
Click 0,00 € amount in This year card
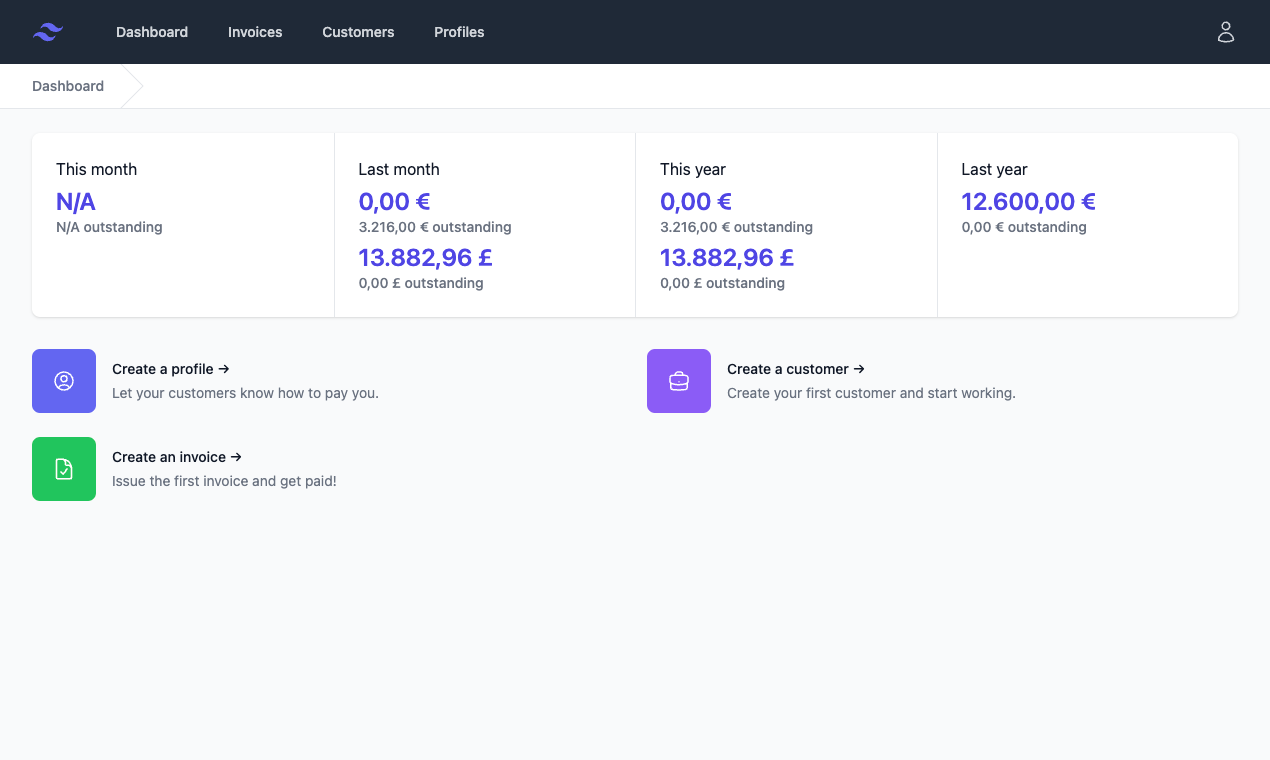click(x=696, y=202)
